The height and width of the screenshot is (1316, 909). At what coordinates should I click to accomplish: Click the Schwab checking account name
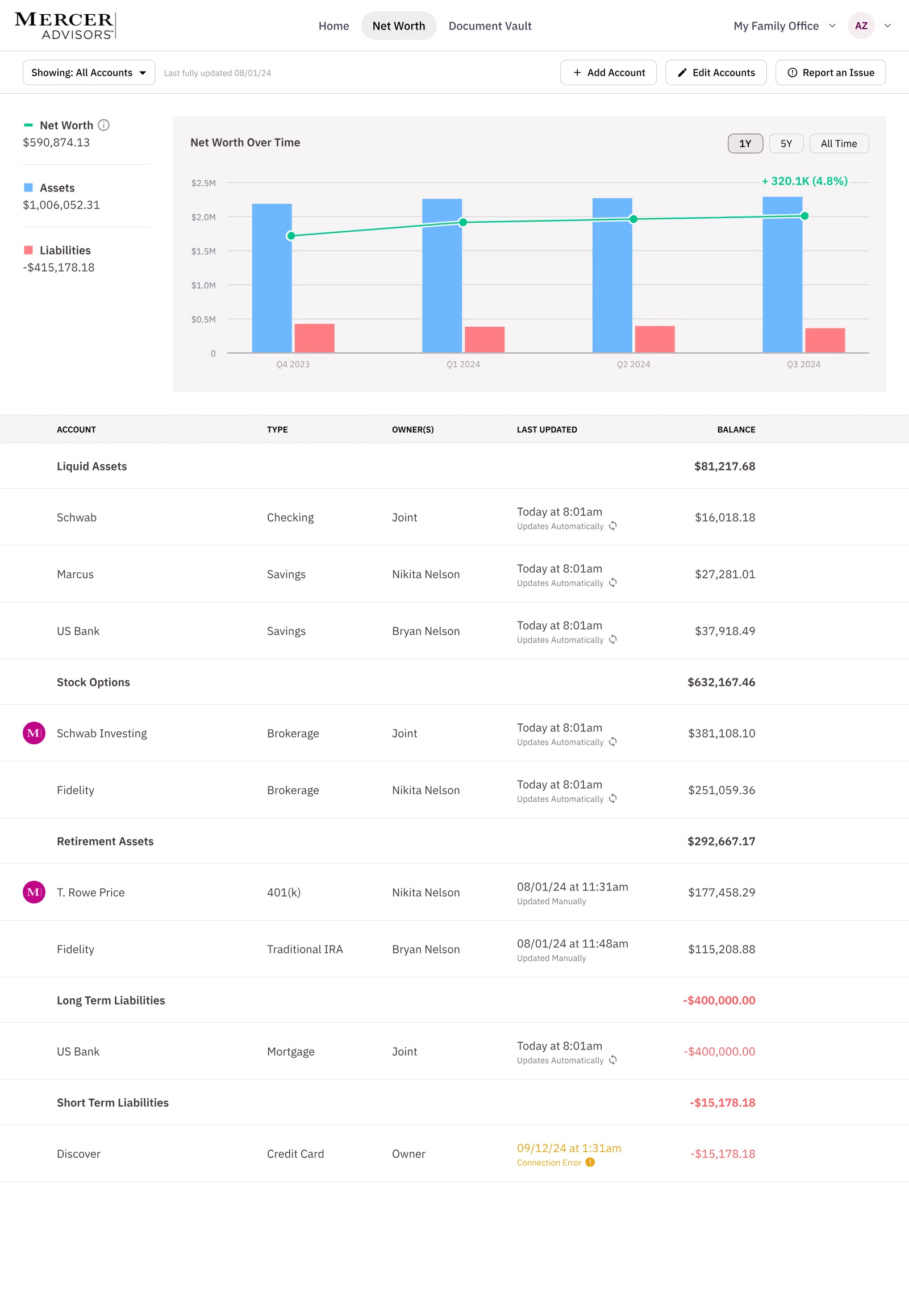[x=76, y=517]
